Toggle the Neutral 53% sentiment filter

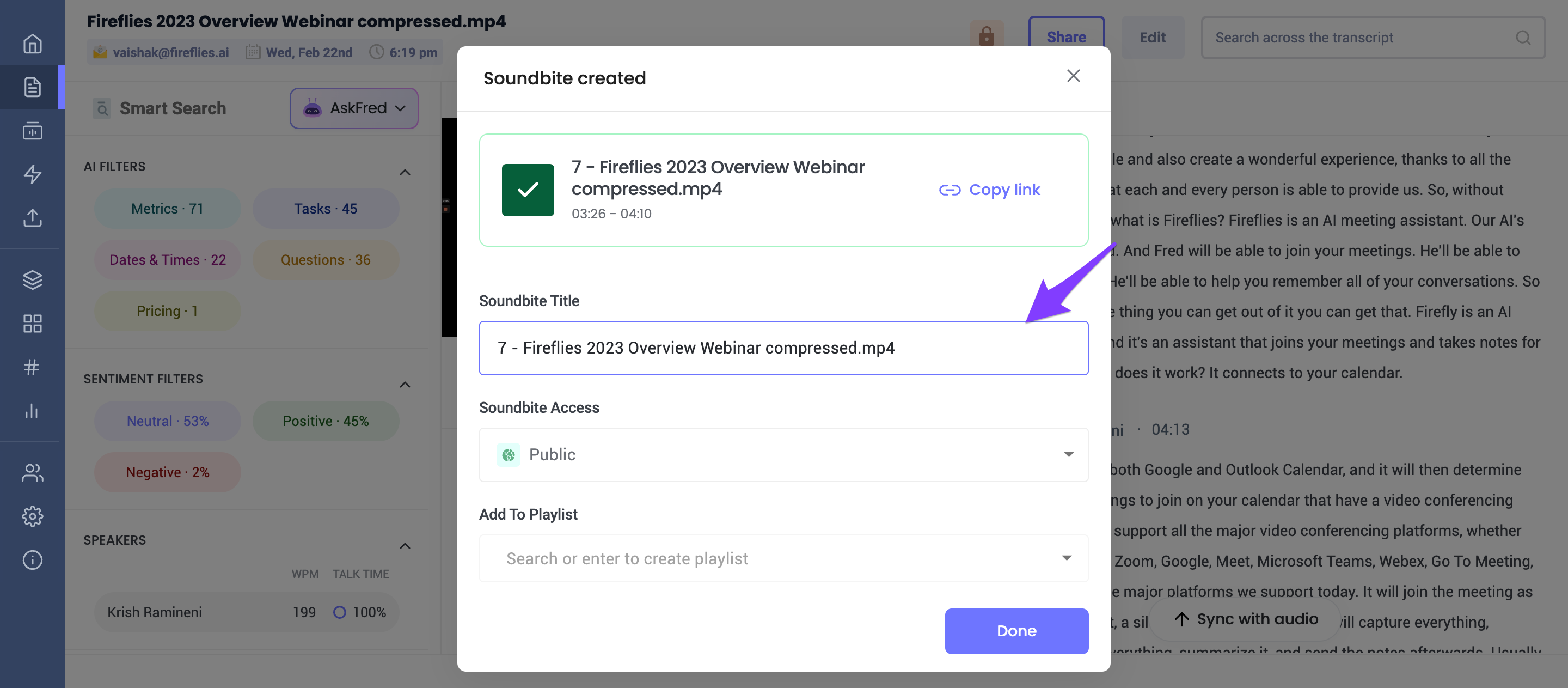click(x=167, y=421)
